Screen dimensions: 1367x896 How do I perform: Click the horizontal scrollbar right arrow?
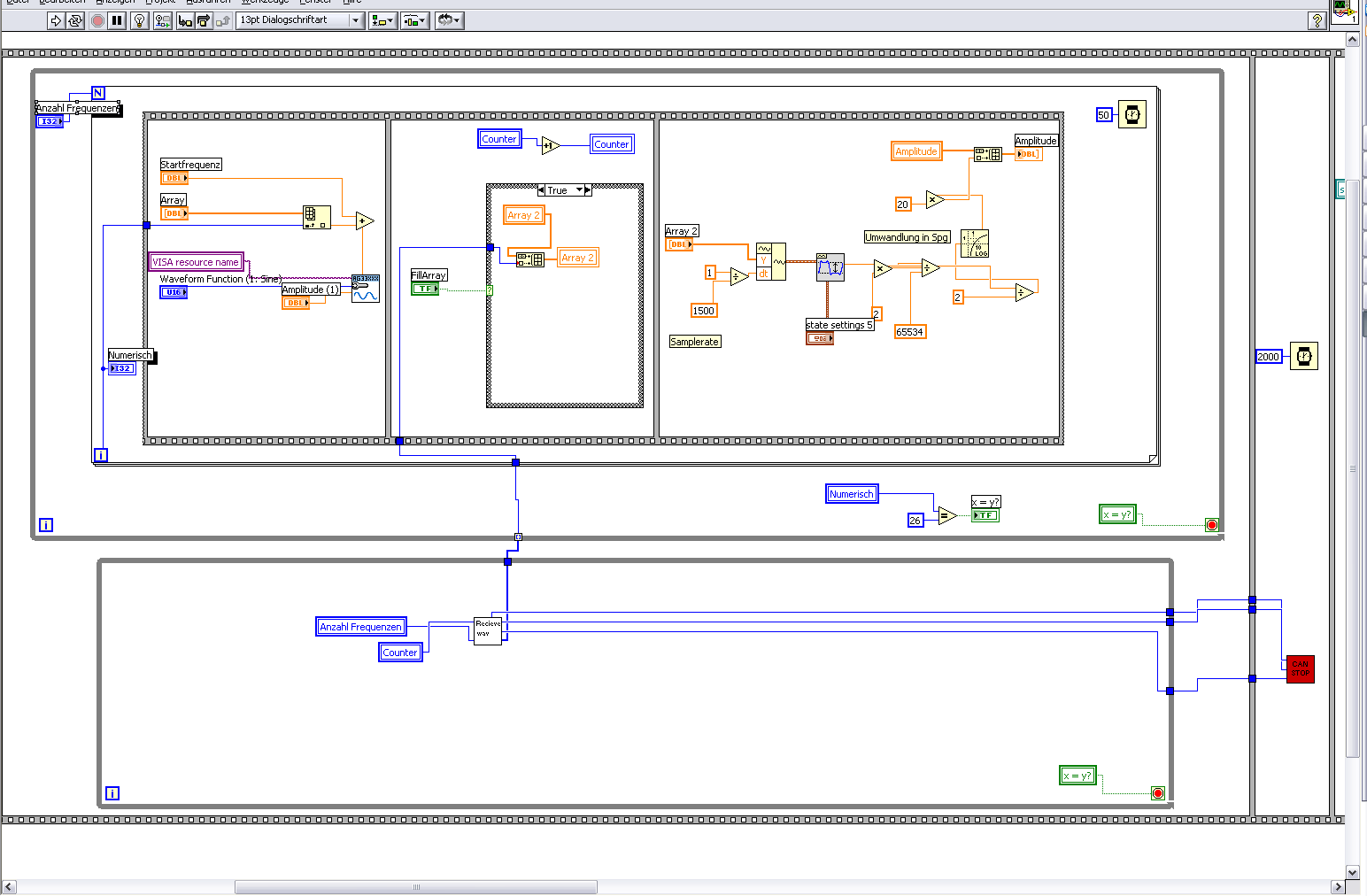pos(1338,887)
